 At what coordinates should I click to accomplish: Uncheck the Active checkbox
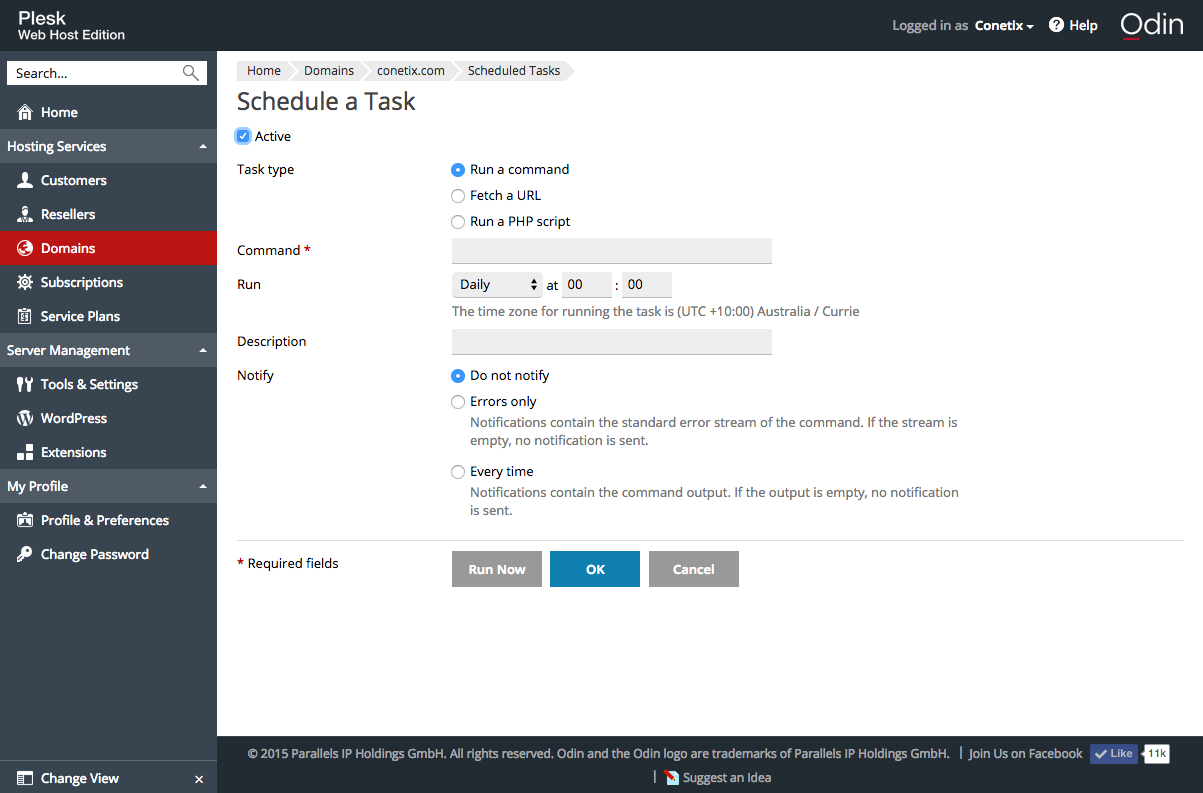click(x=243, y=136)
